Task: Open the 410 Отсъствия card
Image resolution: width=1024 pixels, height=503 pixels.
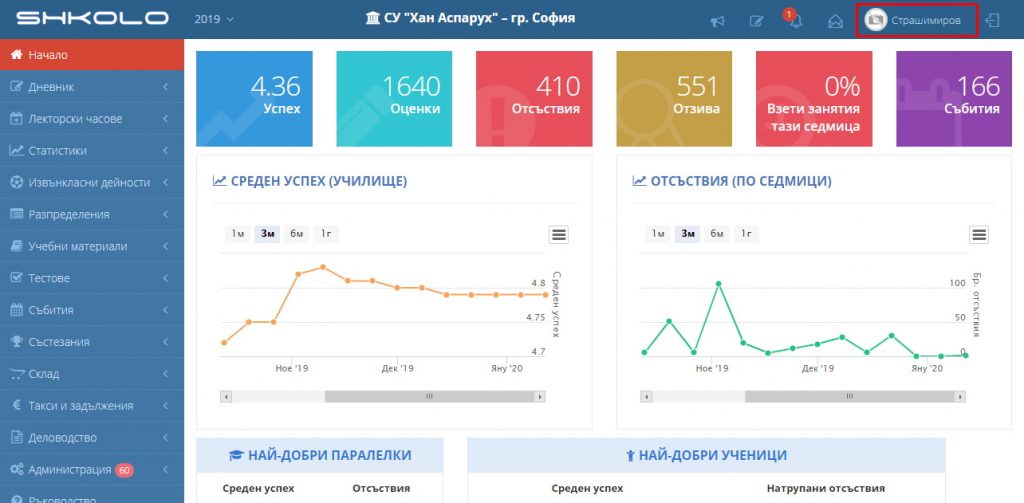Action: coord(534,99)
